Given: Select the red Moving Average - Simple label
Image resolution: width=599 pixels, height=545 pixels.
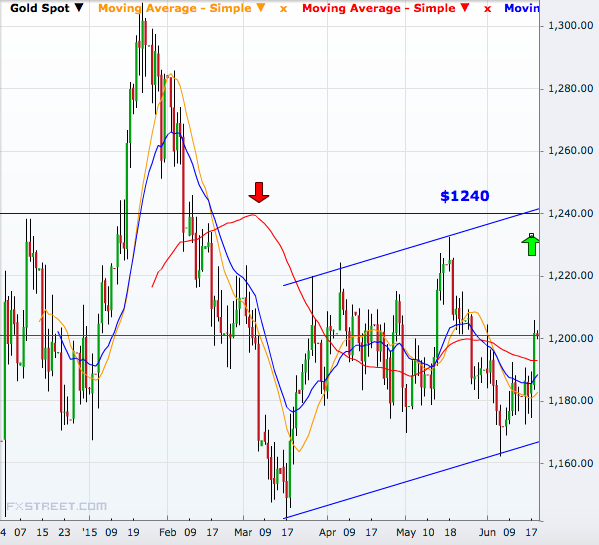Looking at the screenshot, I should pyautogui.click(x=379, y=8).
